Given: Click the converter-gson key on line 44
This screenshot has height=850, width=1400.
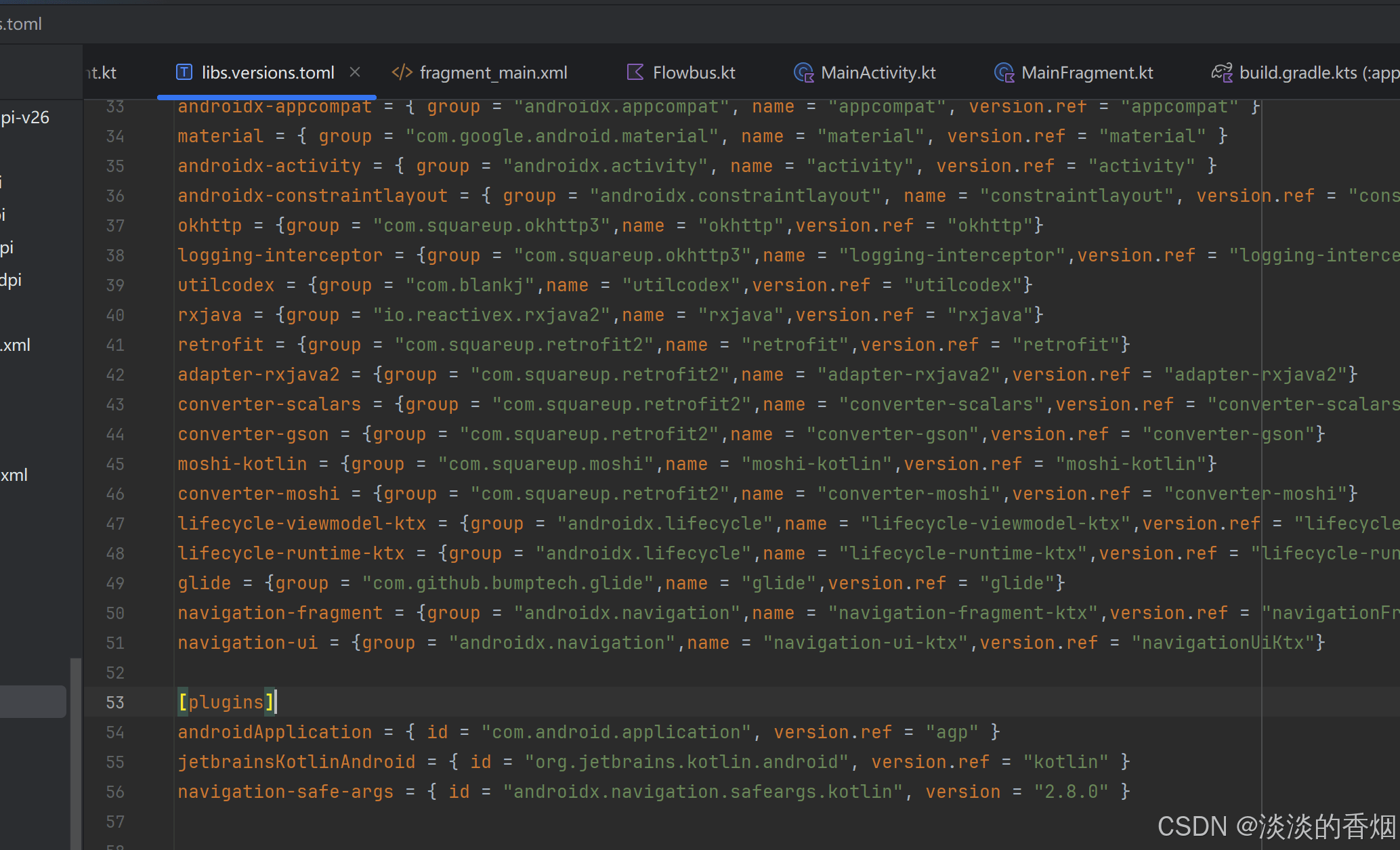Looking at the screenshot, I should click(253, 434).
